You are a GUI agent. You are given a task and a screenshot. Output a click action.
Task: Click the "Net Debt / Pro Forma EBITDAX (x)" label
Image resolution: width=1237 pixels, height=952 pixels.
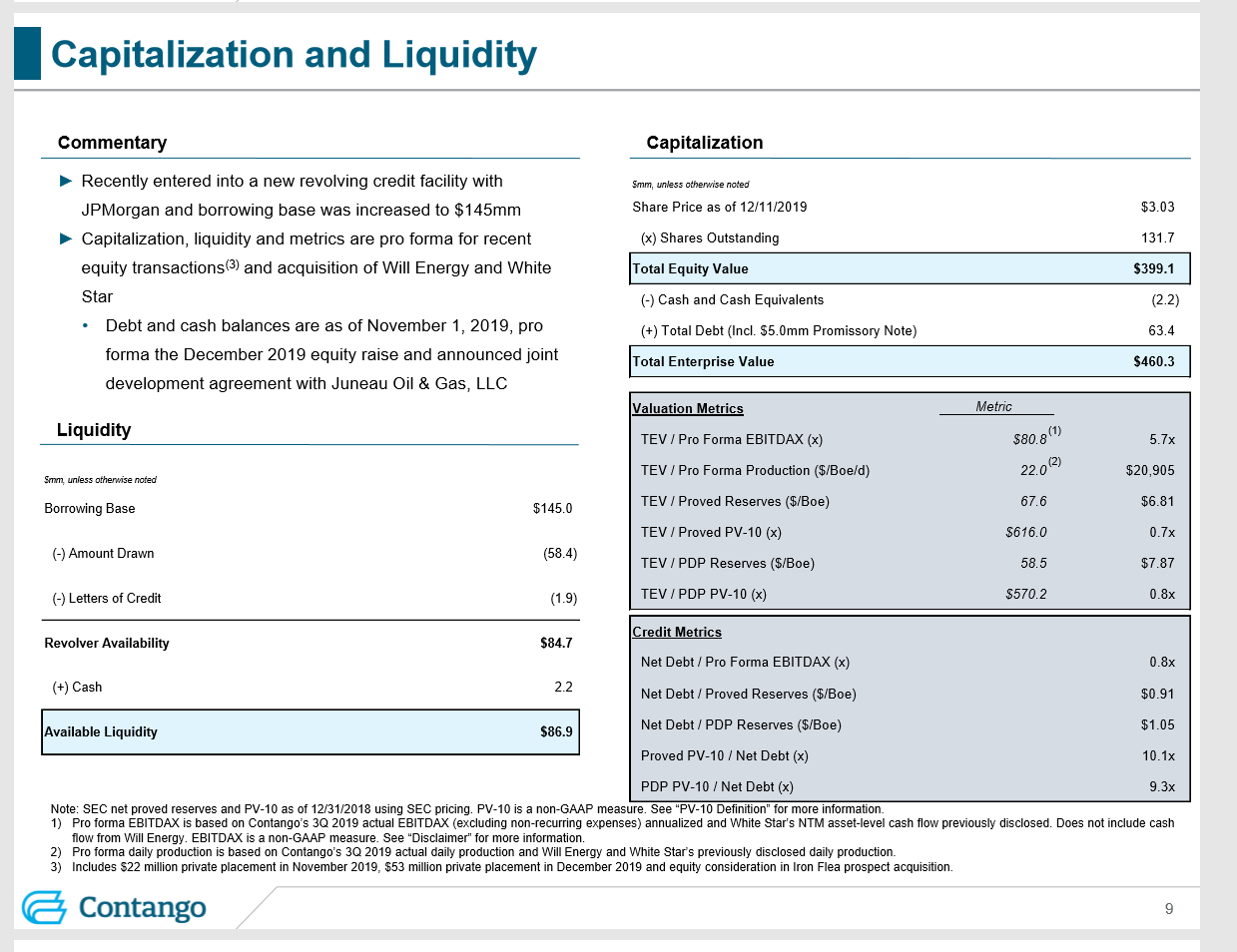[x=746, y=662]
